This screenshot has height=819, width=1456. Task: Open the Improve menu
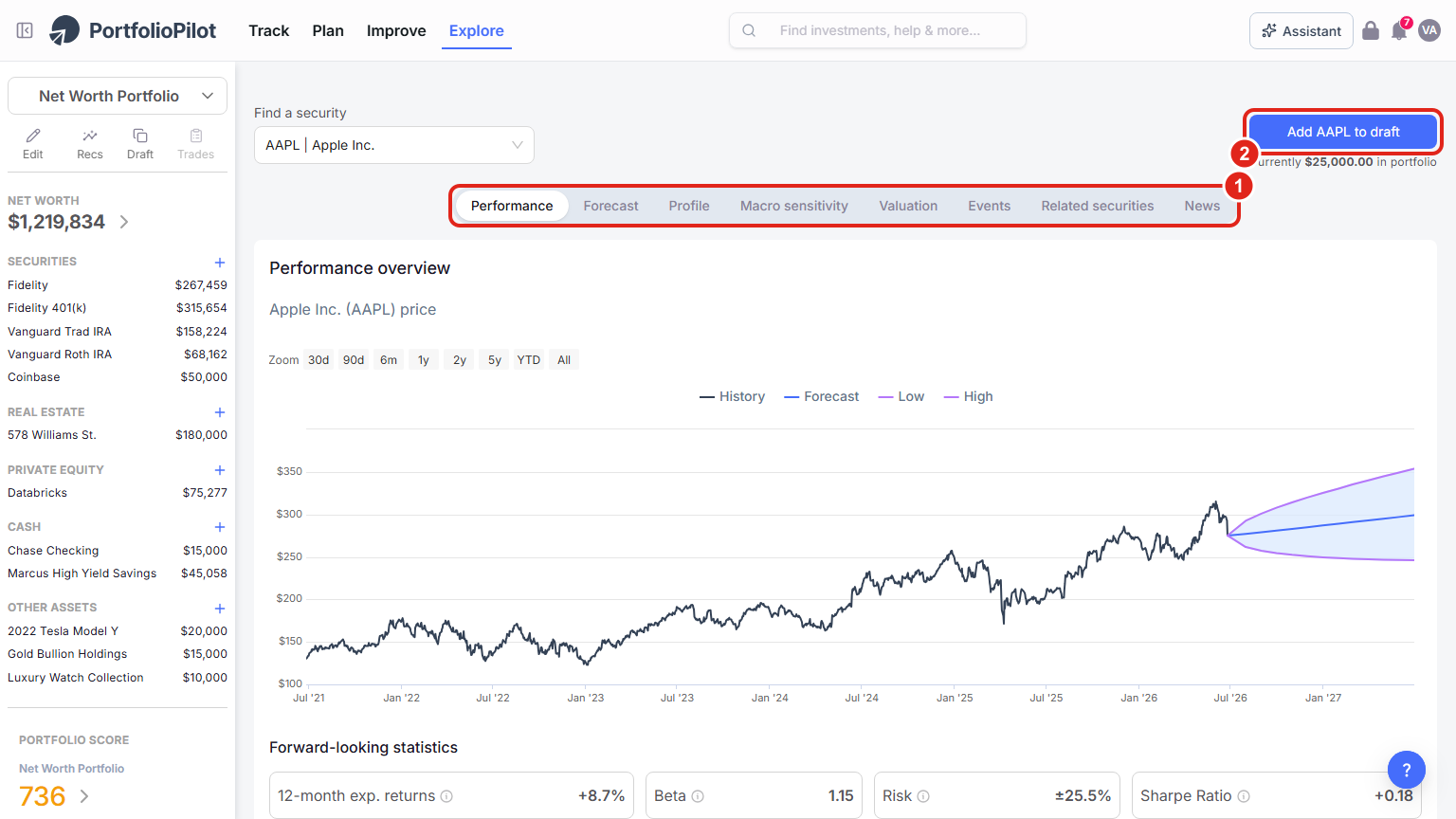(396, 30)
